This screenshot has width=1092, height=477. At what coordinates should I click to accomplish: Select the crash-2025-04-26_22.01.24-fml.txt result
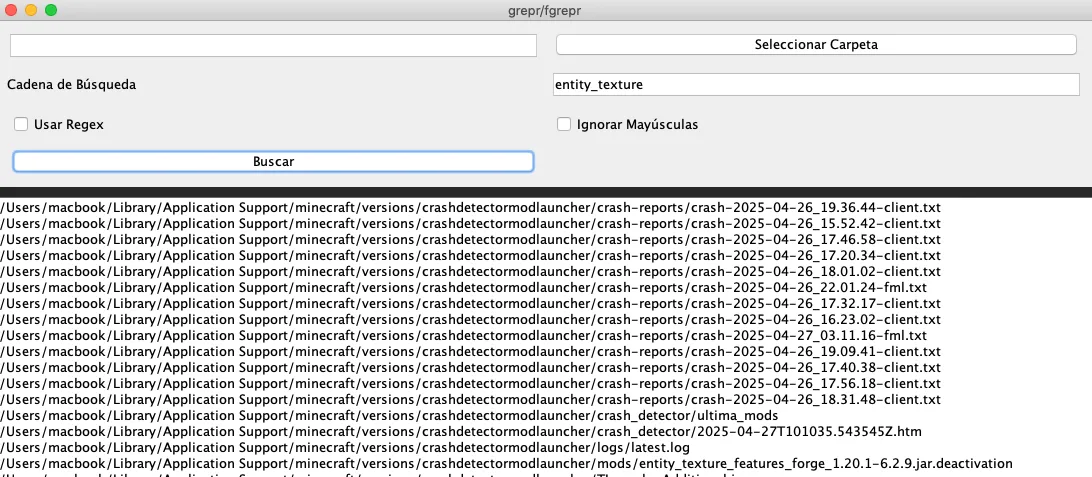click(463, 287)
